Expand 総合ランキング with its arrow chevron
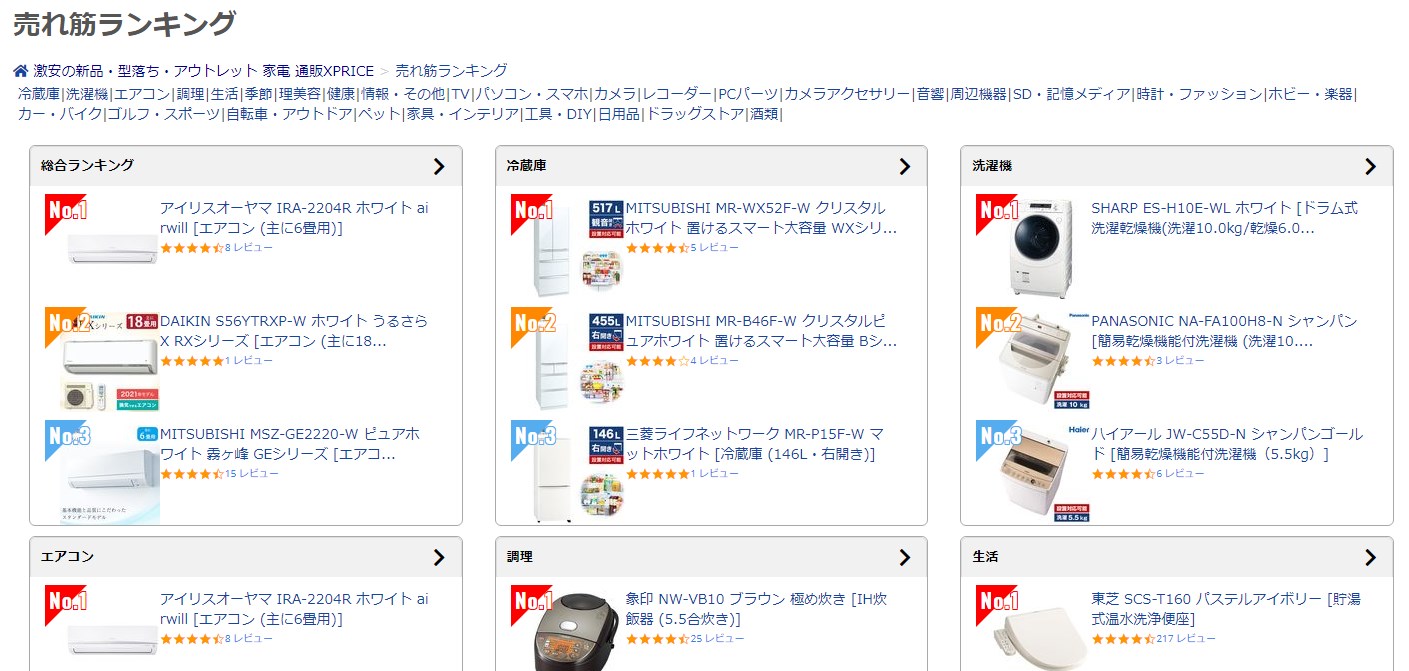The height and width of the screenshot is (671, 1409). [x=439, y=166]
